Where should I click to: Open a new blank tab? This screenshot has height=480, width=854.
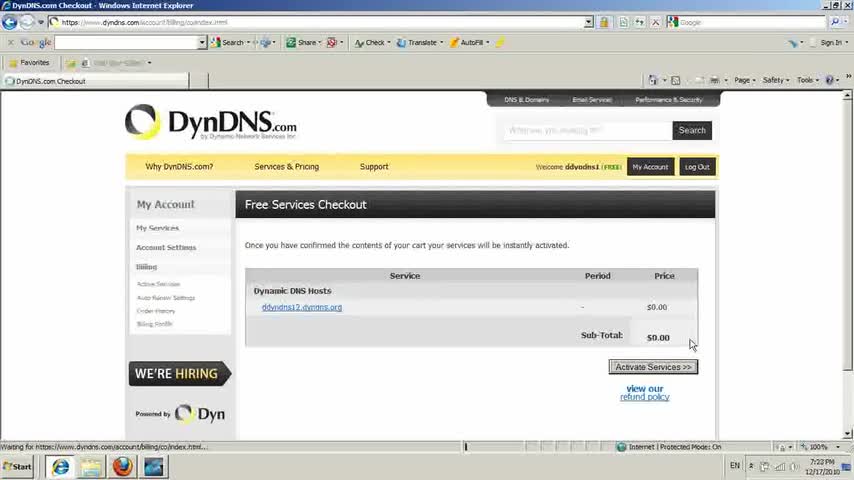199,81
